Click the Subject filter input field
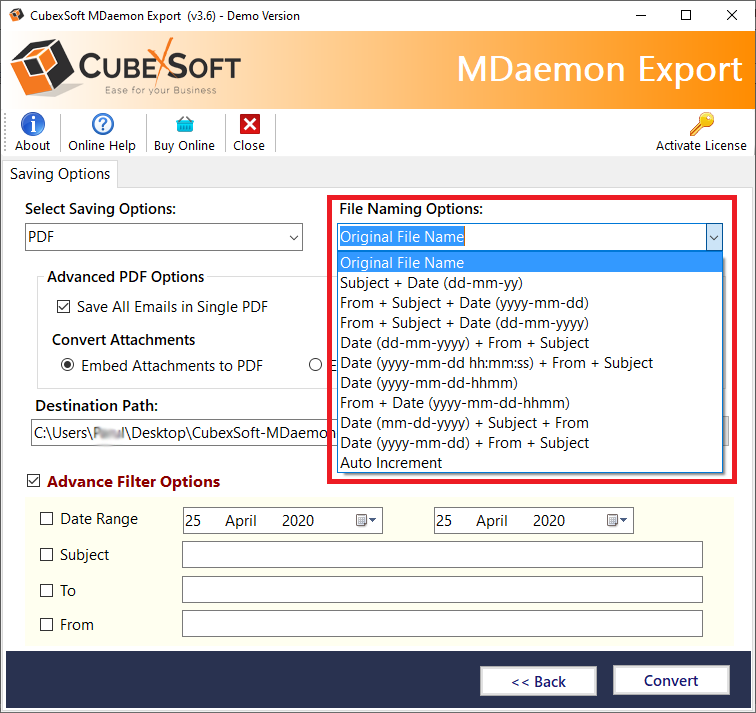756x713 pixels. pyautogui.click(x=442, y=554)
